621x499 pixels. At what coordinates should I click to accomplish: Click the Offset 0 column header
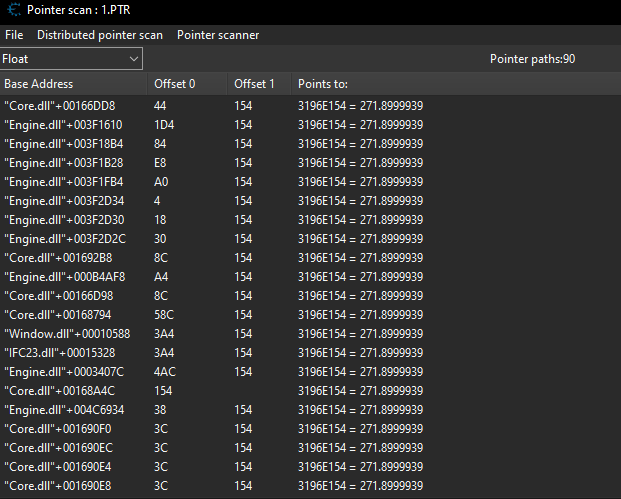point(175,83)
